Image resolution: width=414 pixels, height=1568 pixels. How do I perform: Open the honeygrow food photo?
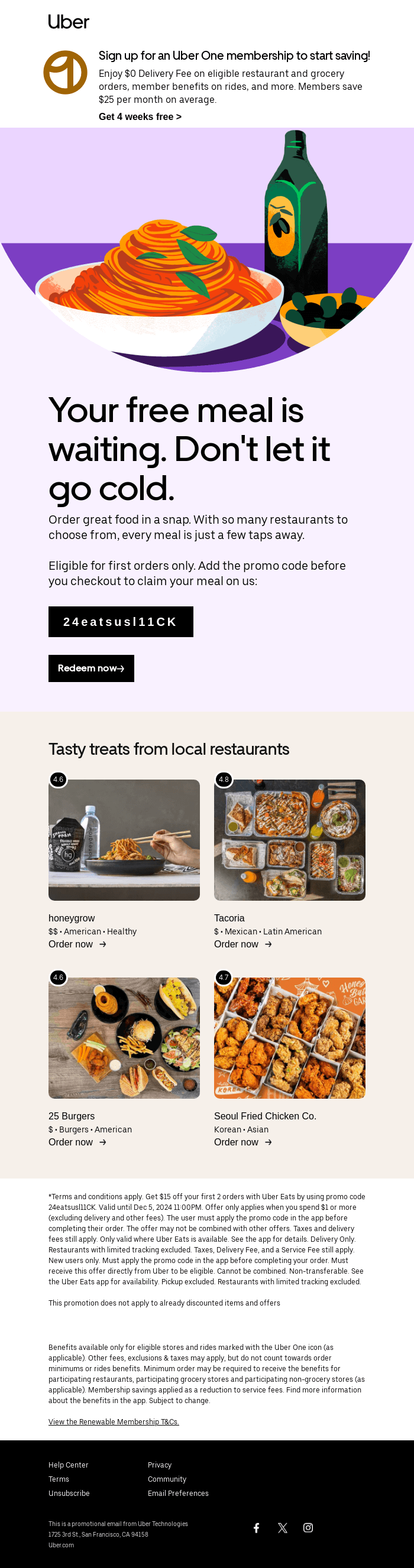124,840
